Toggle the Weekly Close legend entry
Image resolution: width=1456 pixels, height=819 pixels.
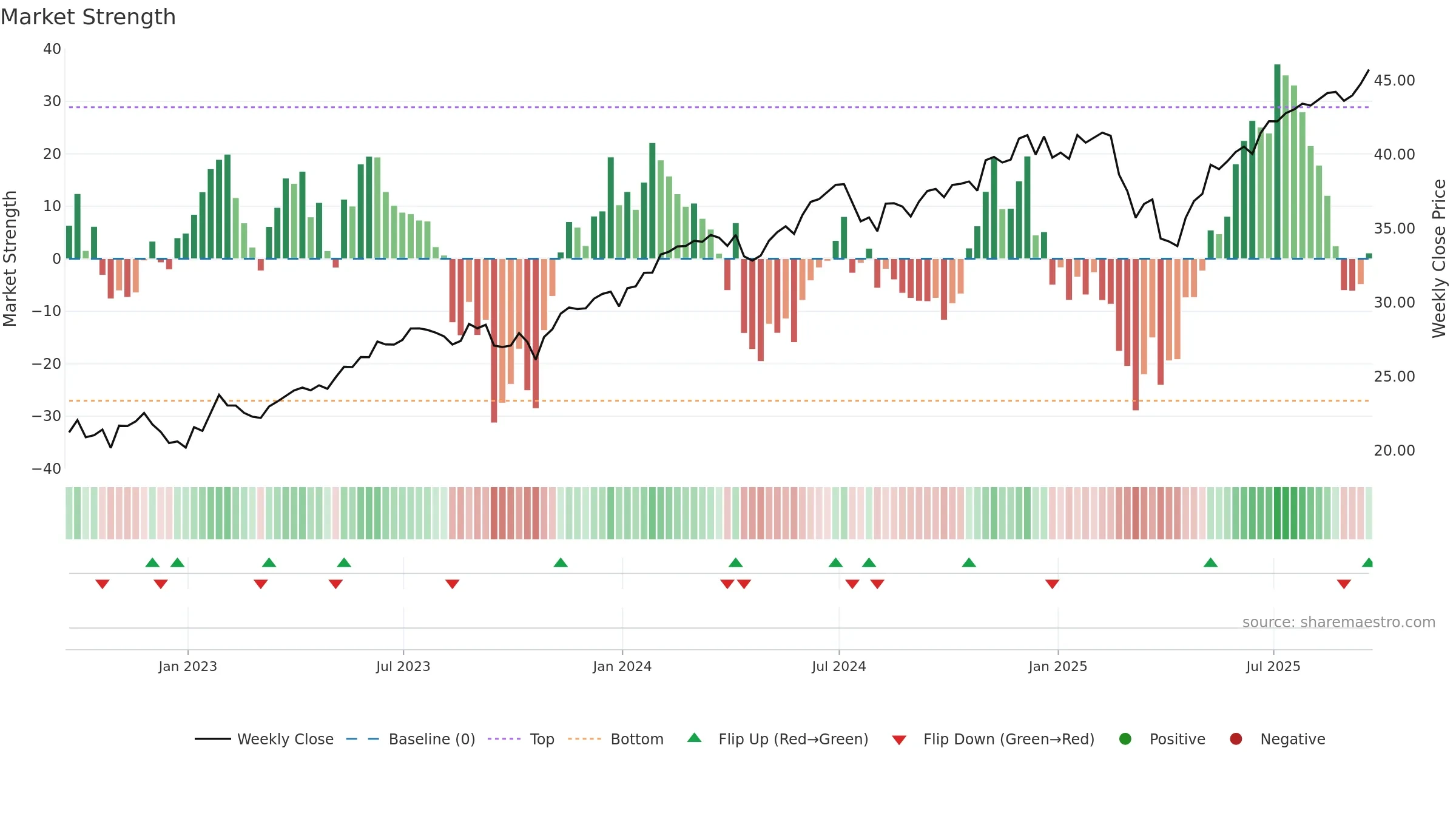point(285,739)
